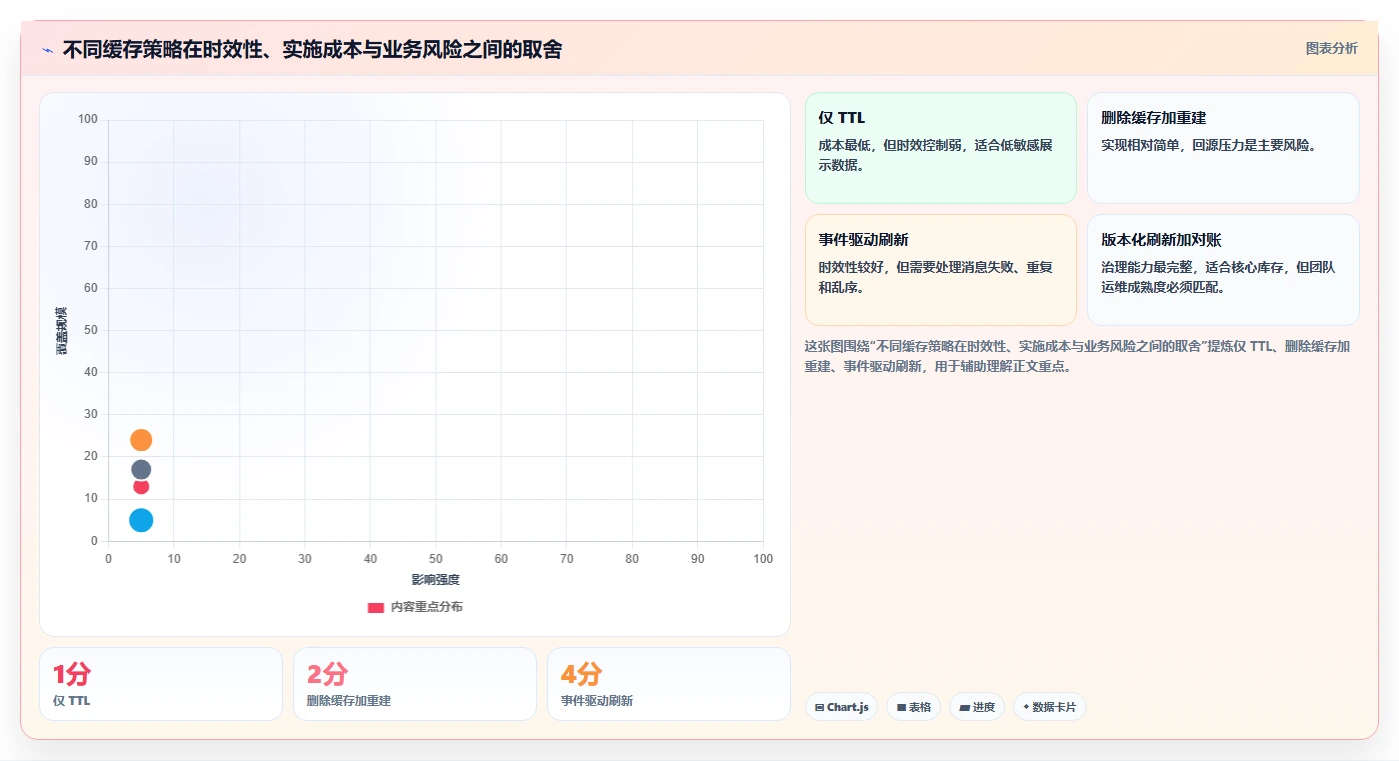Click the lightning bolt icon in the title

pyautogui.click(x=48, y=50)
